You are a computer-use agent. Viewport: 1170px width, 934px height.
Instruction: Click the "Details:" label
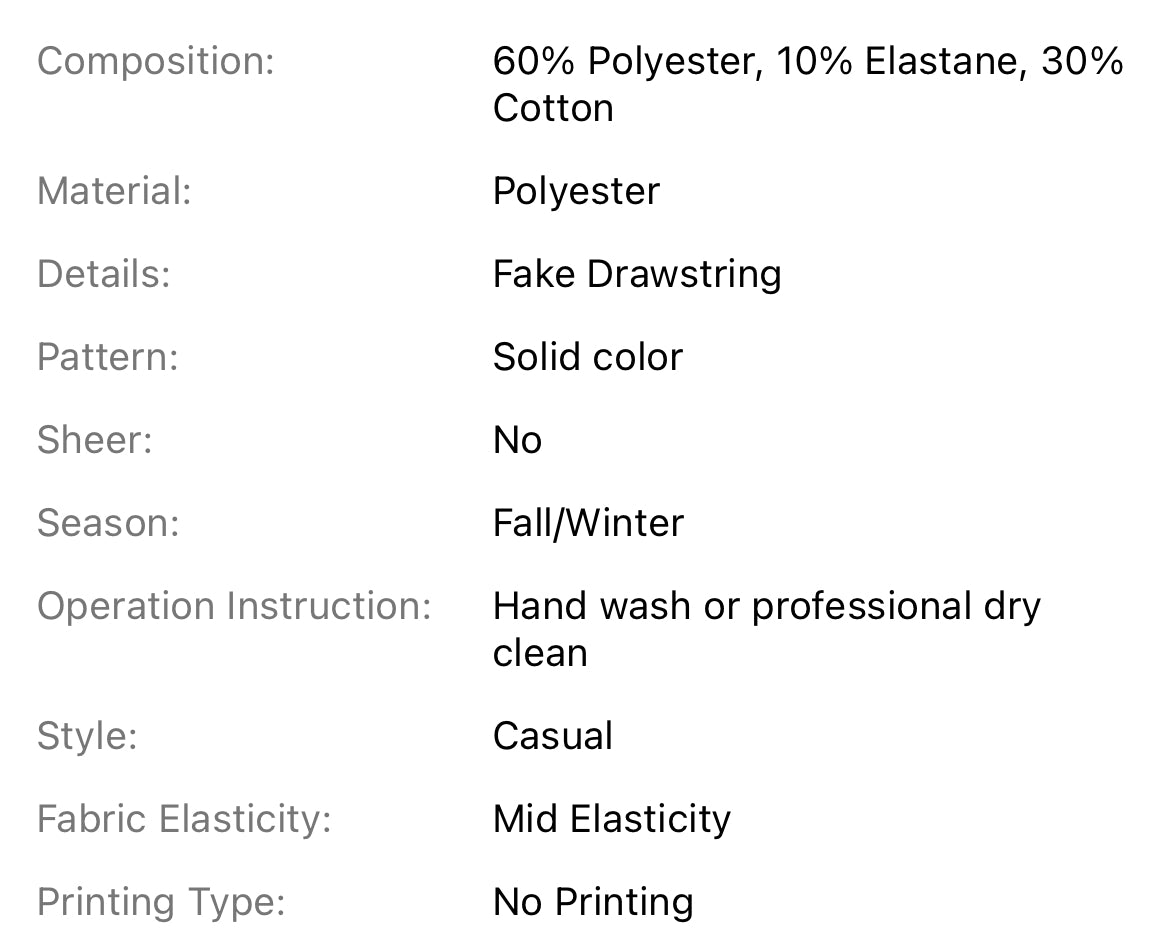(x=104, y=274)
